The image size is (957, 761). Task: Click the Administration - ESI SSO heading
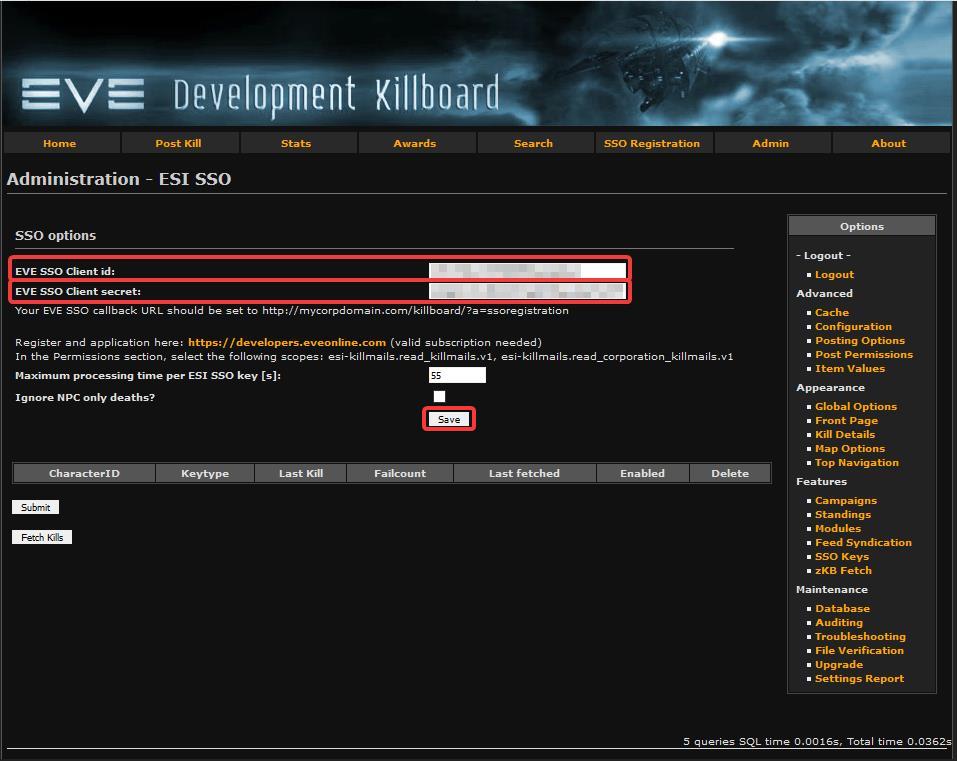tap(119, 179)
